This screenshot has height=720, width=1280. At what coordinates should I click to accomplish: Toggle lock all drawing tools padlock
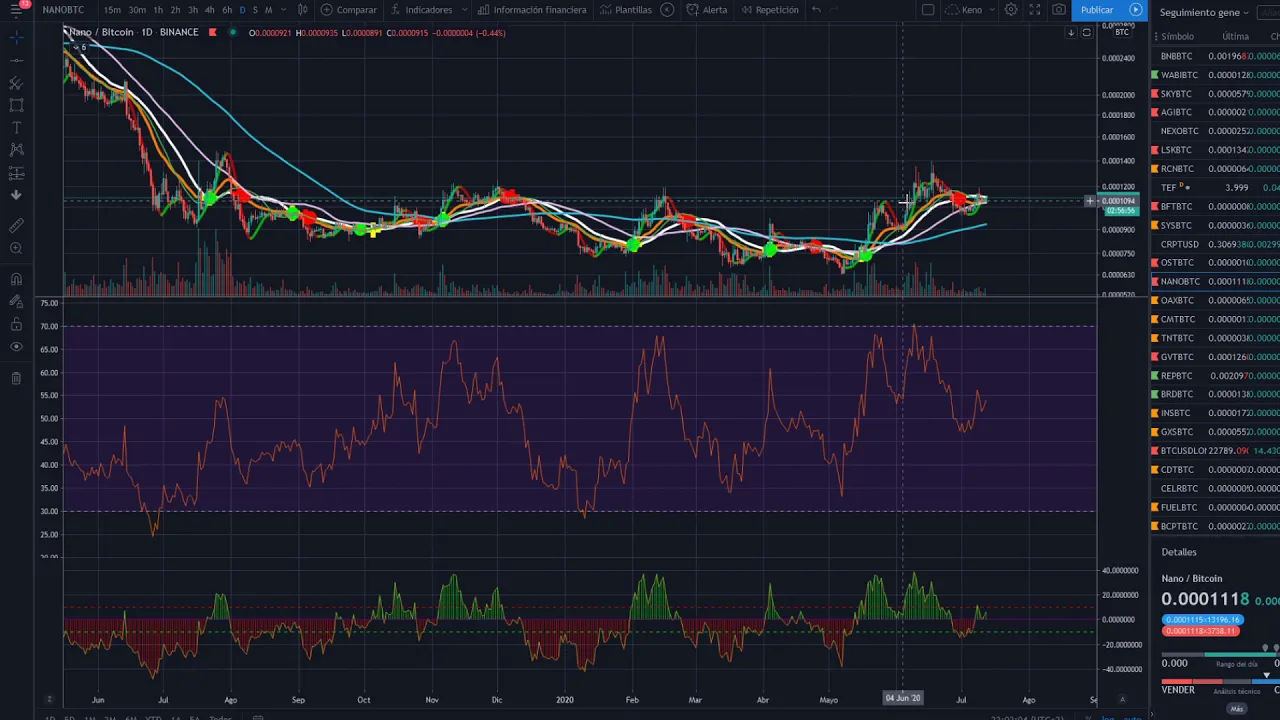(x=16, y=324)
